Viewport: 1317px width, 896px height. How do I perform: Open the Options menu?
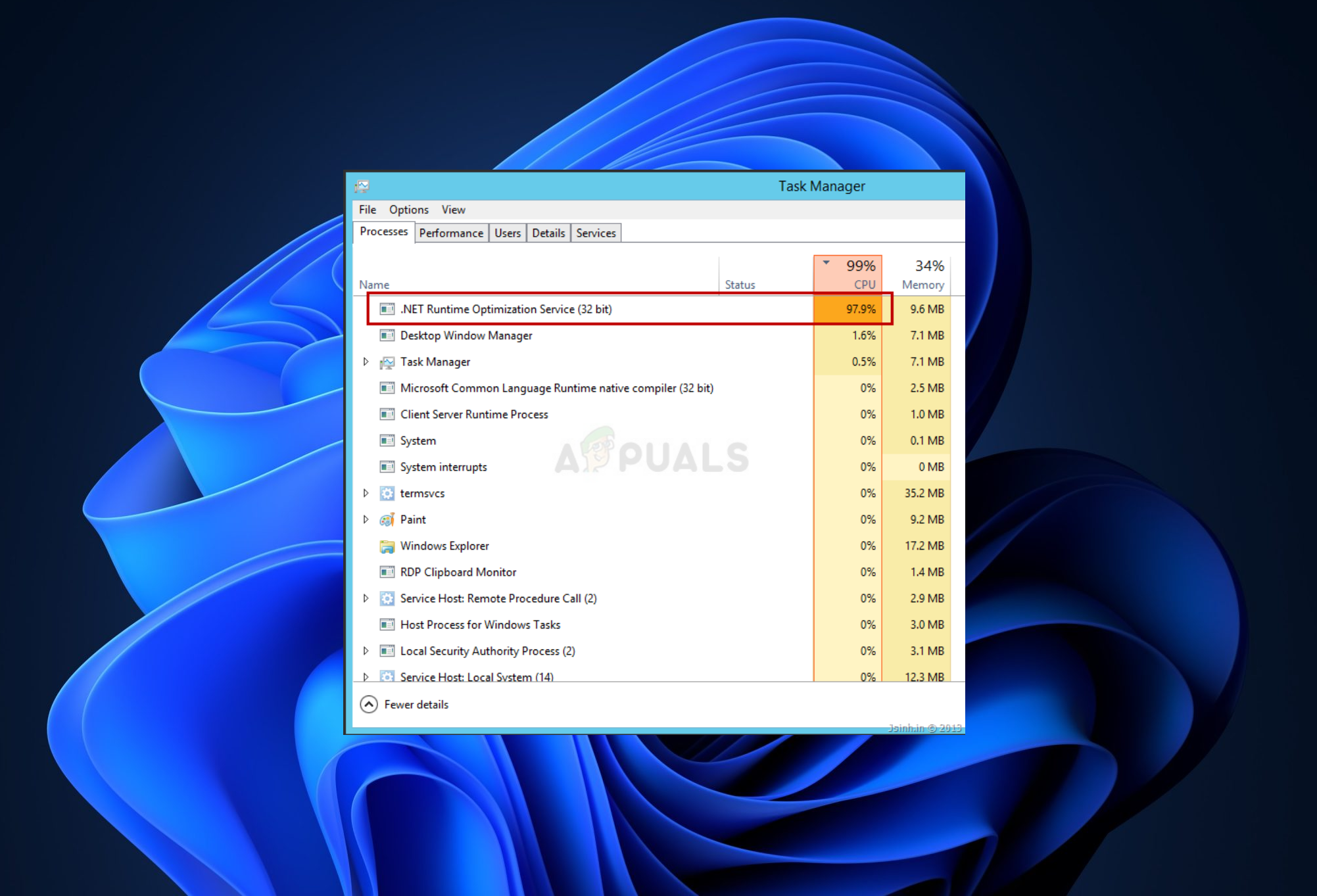[x=408, y=210]
